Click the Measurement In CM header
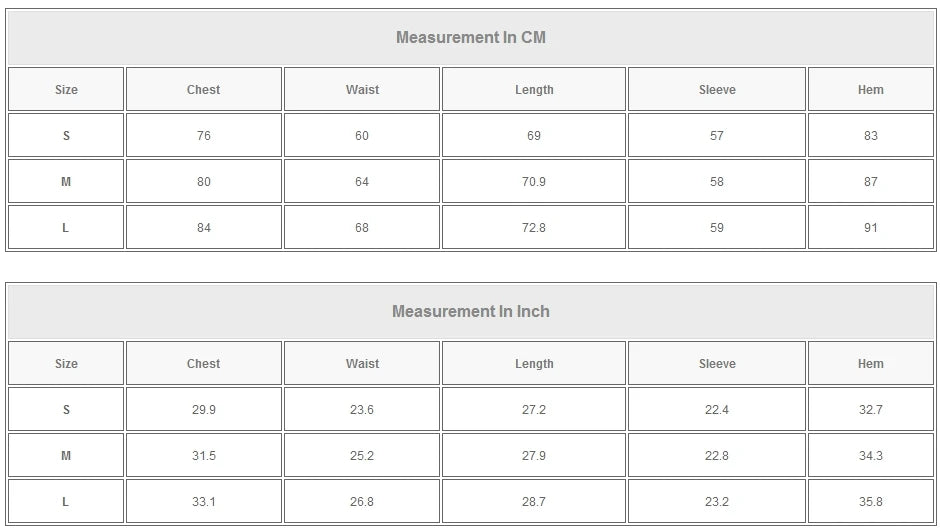The image size is (940, 530). click(x=470, y=38)
